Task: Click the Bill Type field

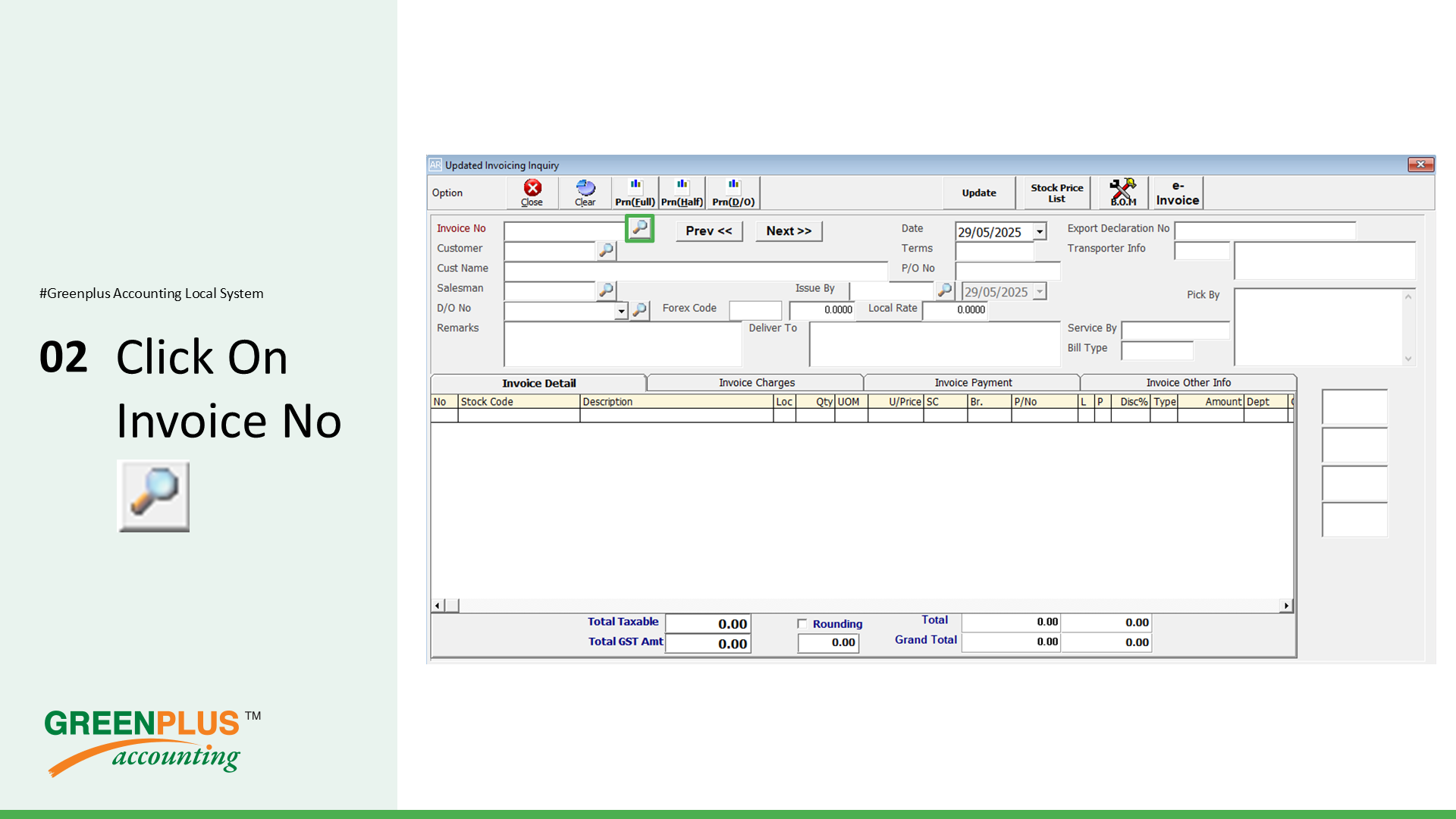Action: pos(1157,350)
